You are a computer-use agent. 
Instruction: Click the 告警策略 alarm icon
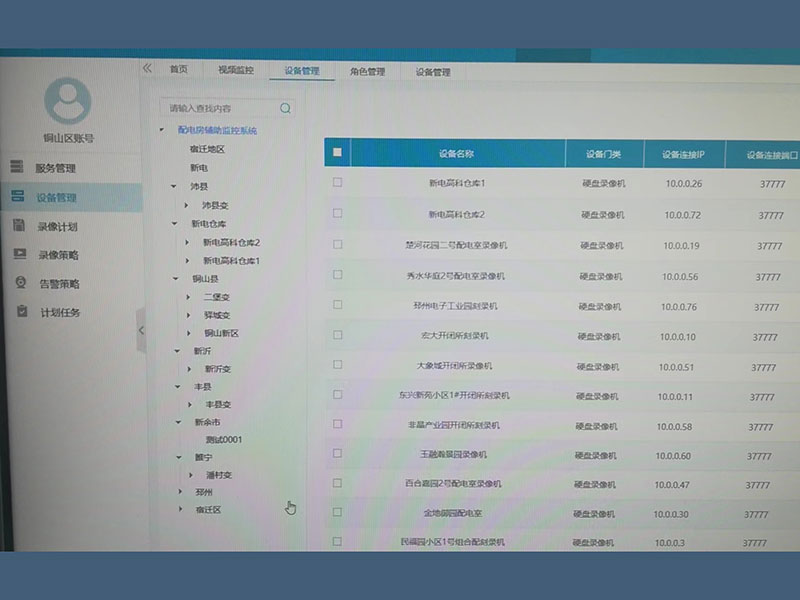19,283
